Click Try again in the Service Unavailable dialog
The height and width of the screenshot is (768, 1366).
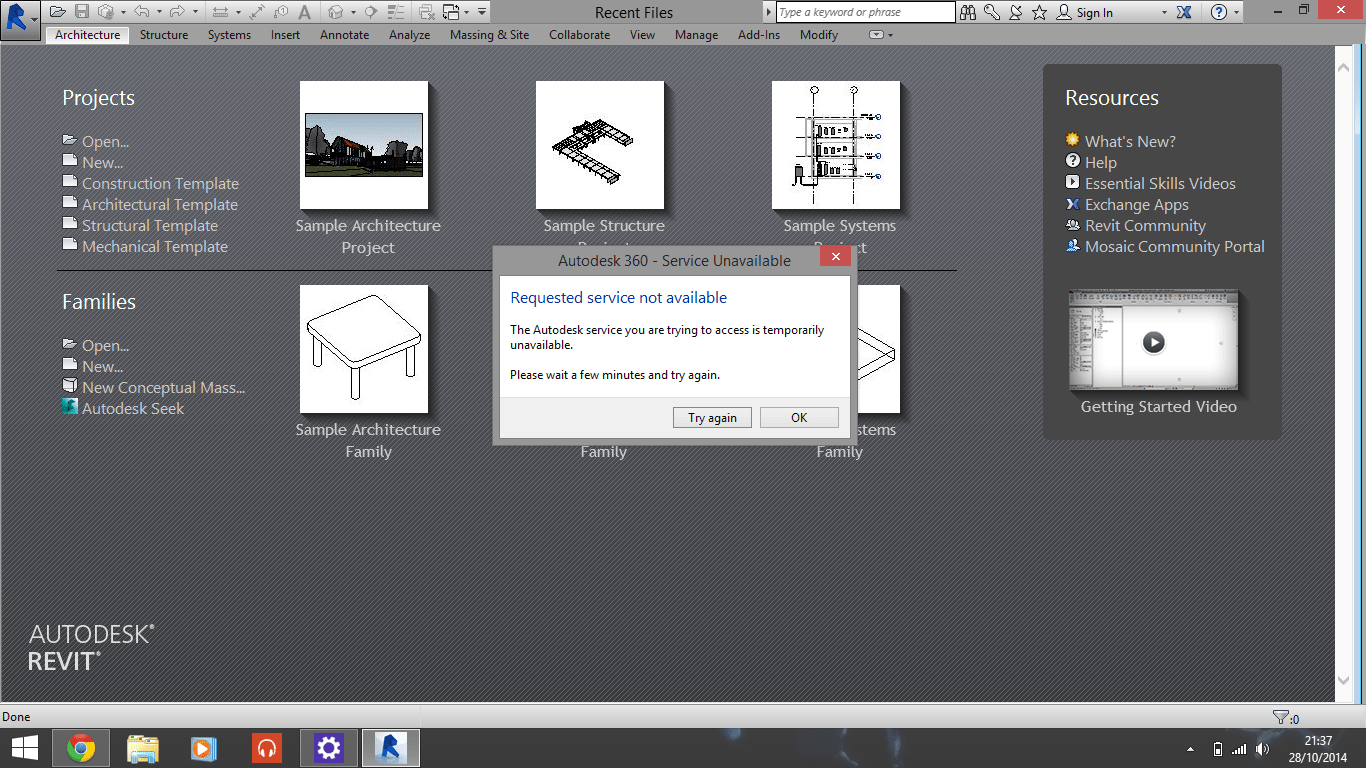pos(712,418)
